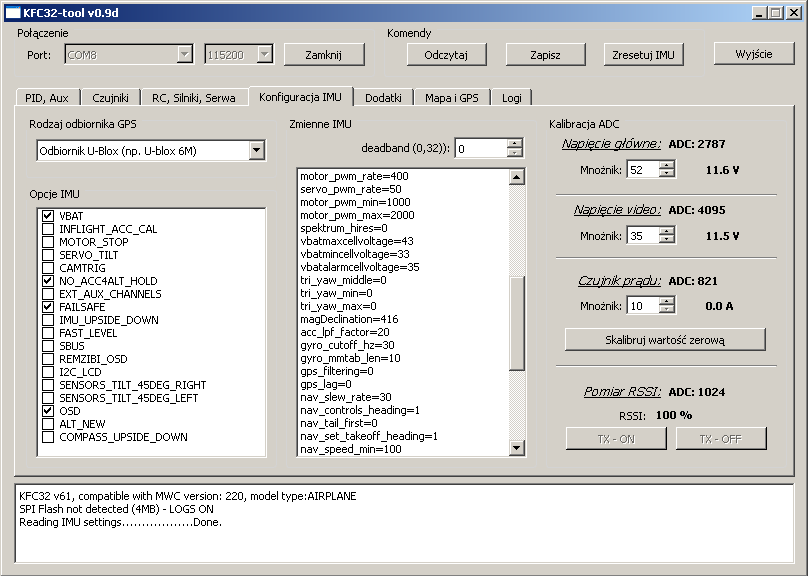Increase the deadband spinner value
The height and width of the screenshot is (576, 808).
[x=515, y=144]
